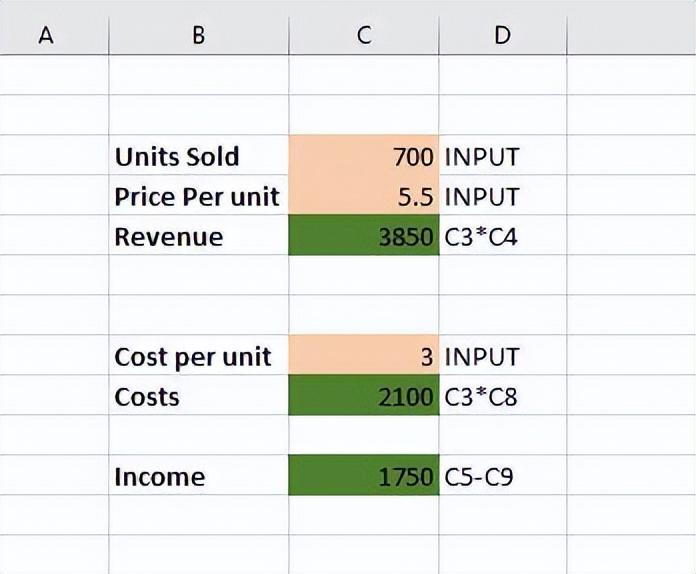Click the Revenue label cell
Viewport: 696px width, 574px height.
pyautogui.click(x=198, y=235)
